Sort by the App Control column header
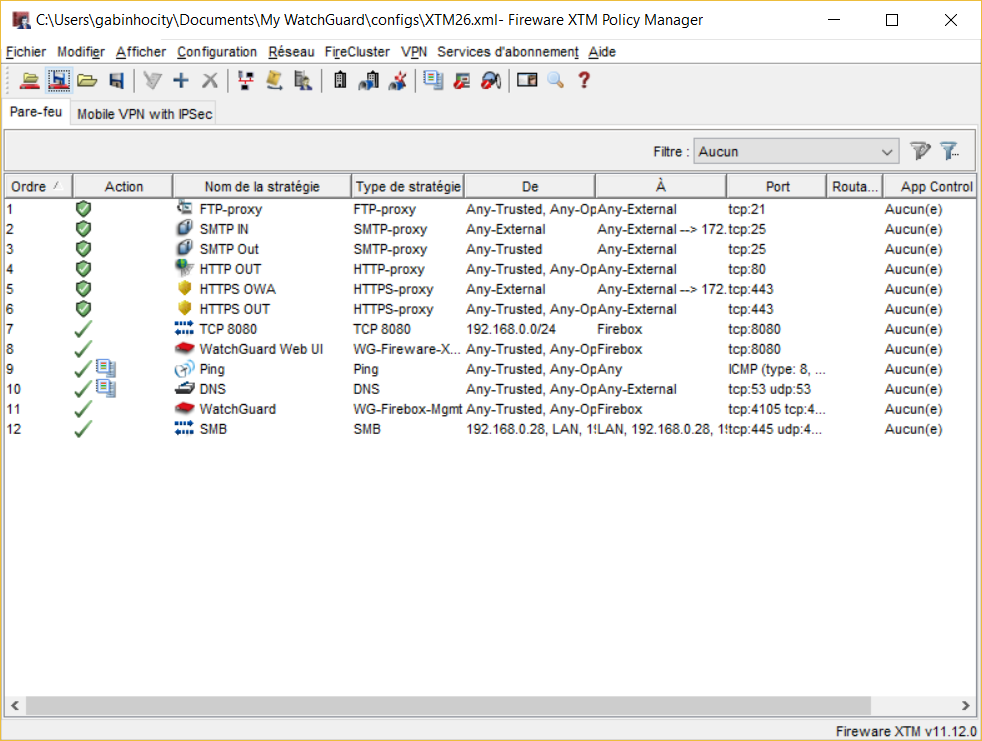The width and height of the screenshot is (982, 741). (931, 187)
